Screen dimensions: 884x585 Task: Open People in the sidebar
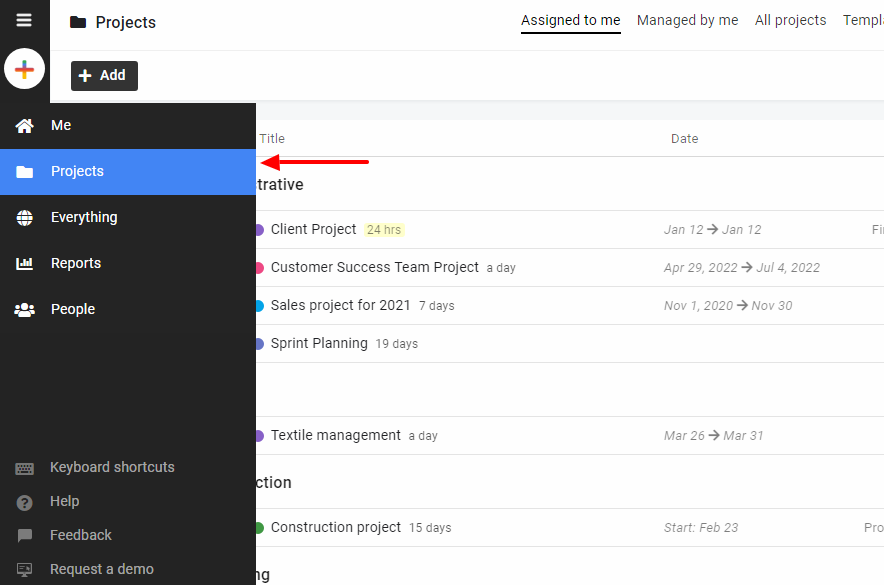click(x=128, y=309)
